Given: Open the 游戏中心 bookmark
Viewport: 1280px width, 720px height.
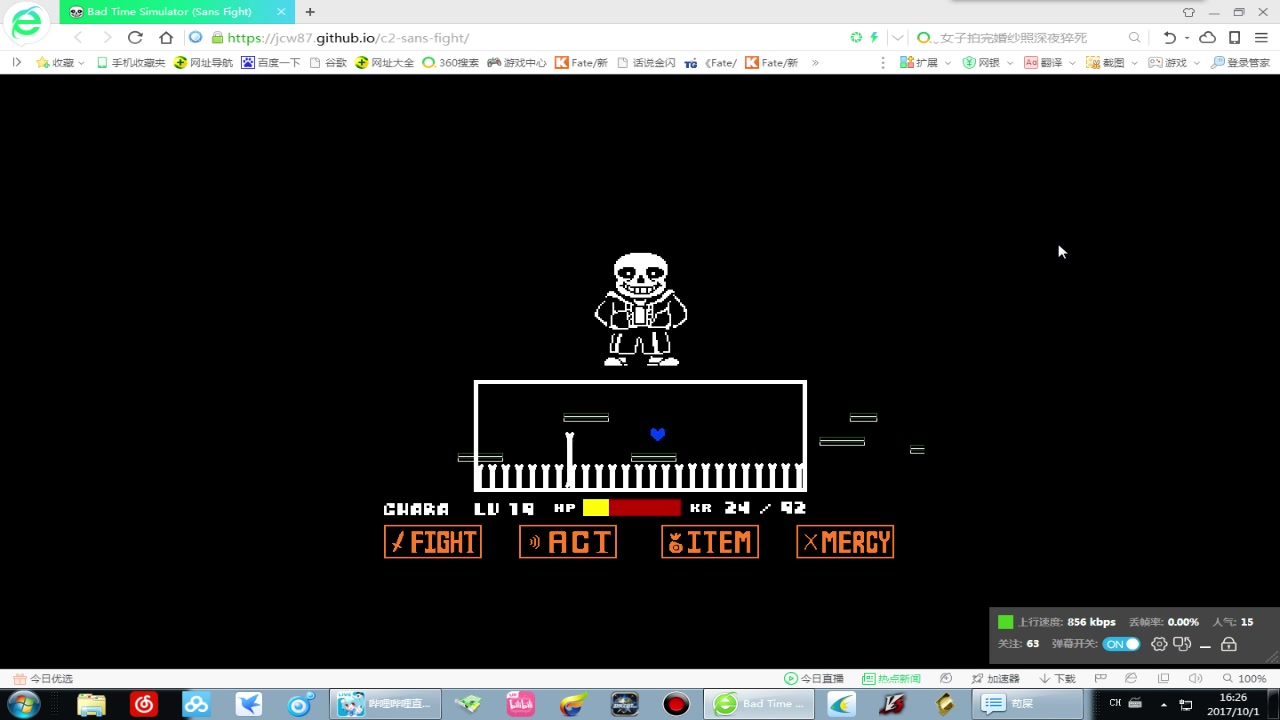Looking at the screenshot, I should [517, 62].
